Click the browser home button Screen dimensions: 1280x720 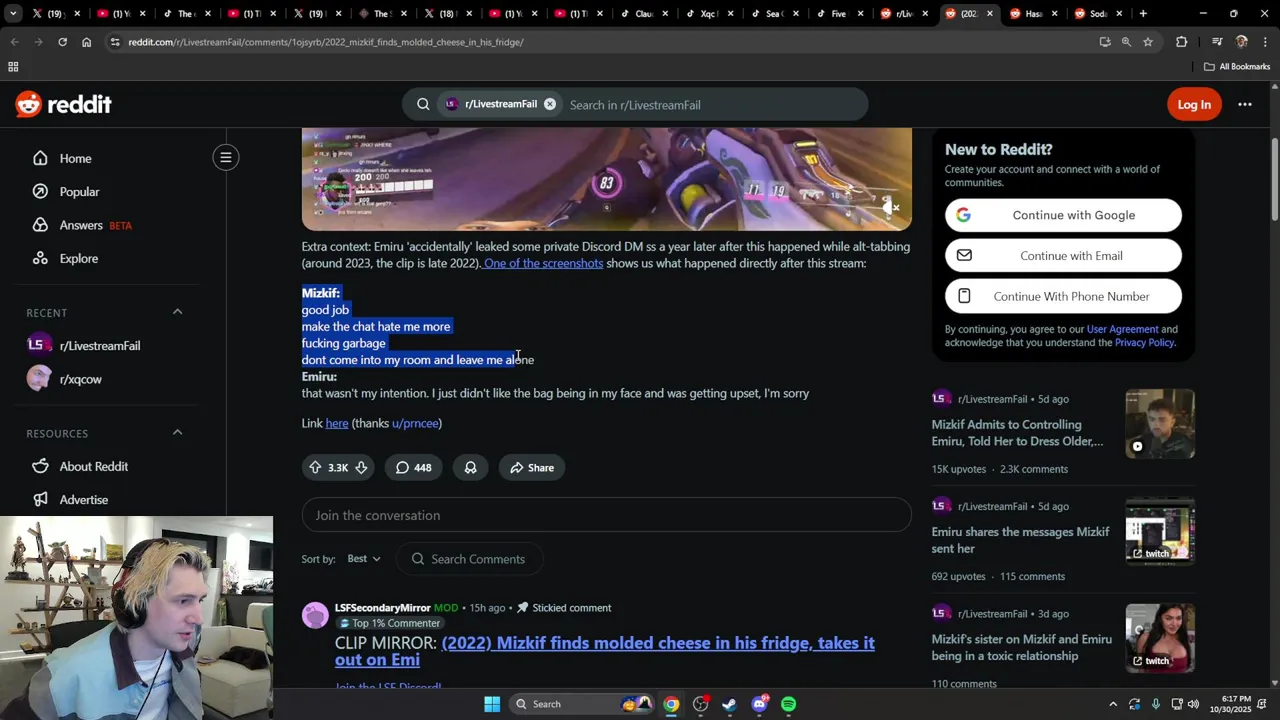(x=86, y=42)
